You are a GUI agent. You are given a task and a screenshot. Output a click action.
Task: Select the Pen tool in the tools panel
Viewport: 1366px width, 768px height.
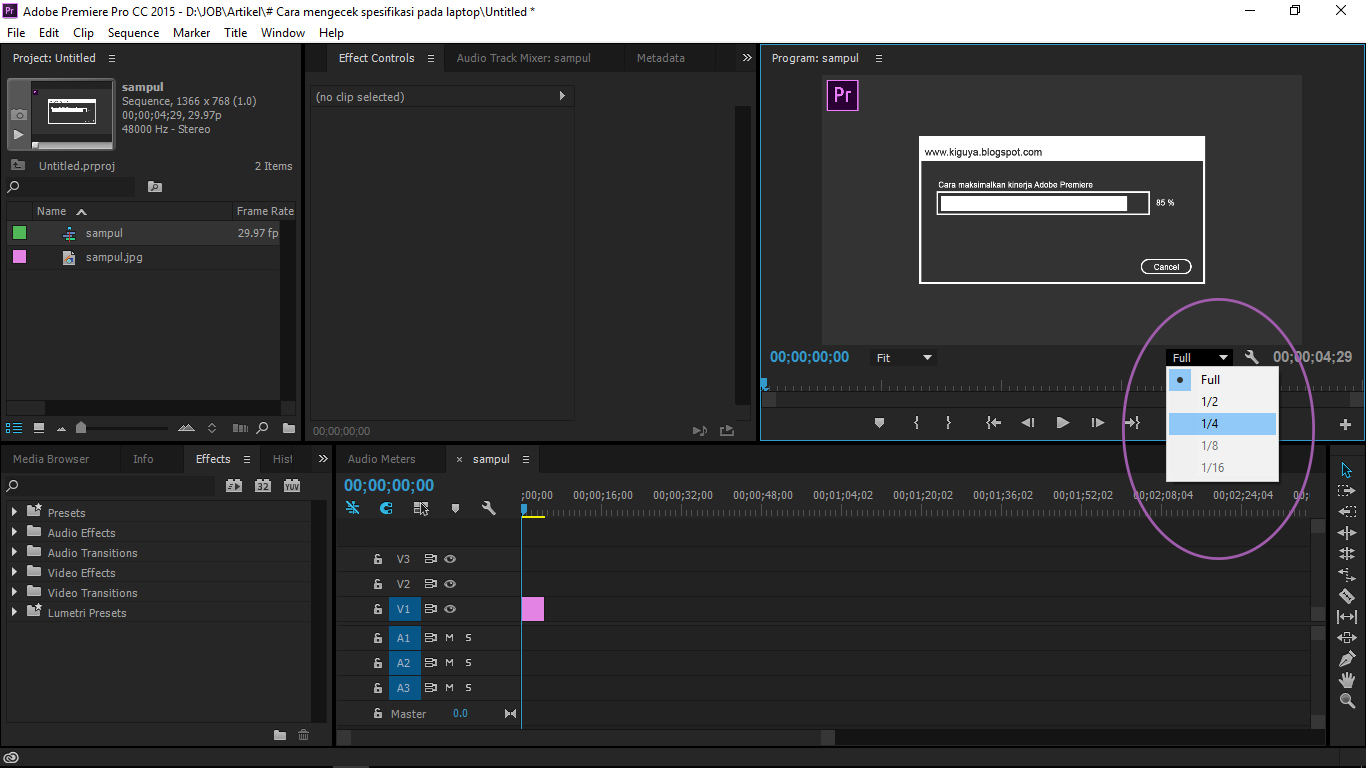1347,658
